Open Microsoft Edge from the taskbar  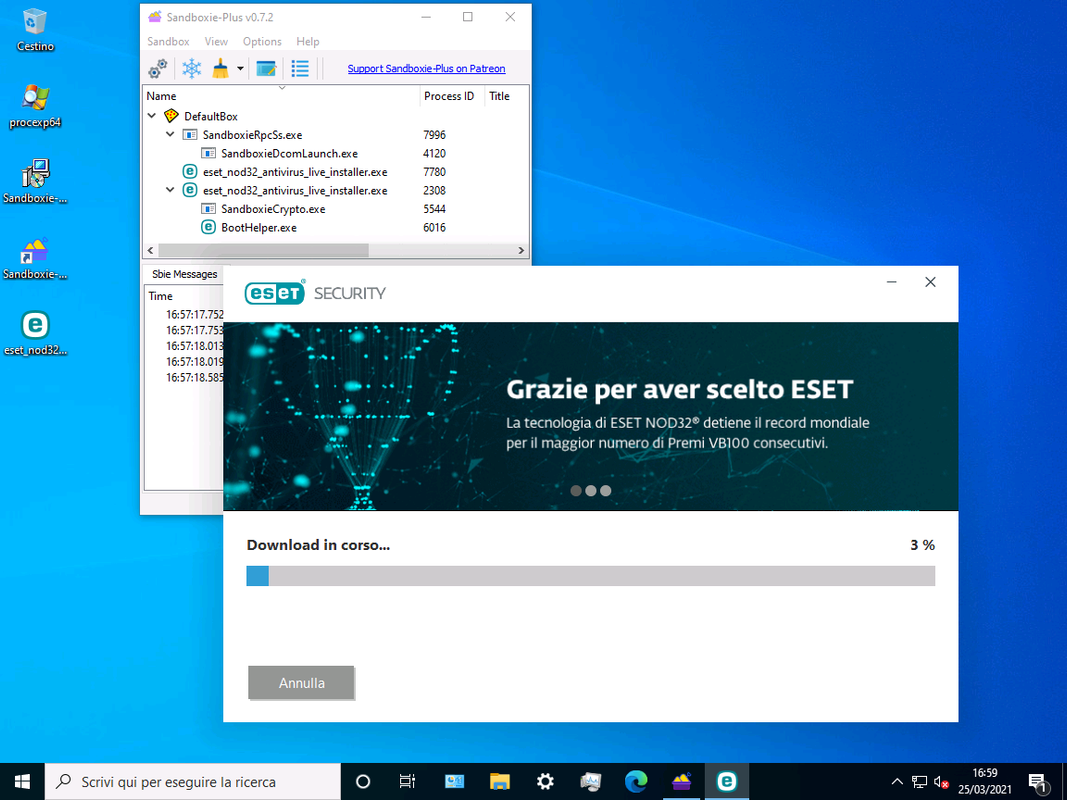pyautogui.click(x=636, y=782)
